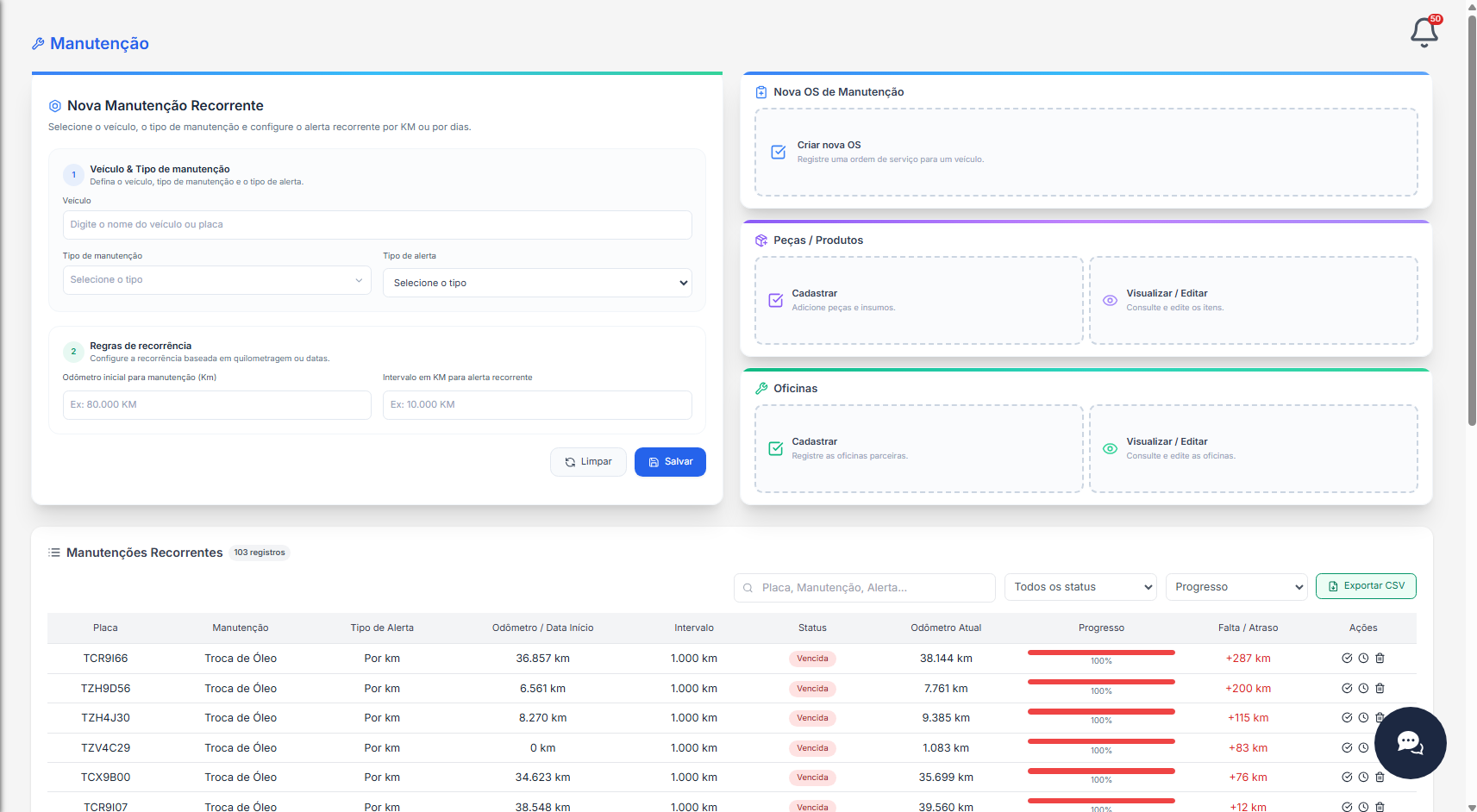Click the Salvar button
The width and height of the screenshot is (1477, 812).
670,462
